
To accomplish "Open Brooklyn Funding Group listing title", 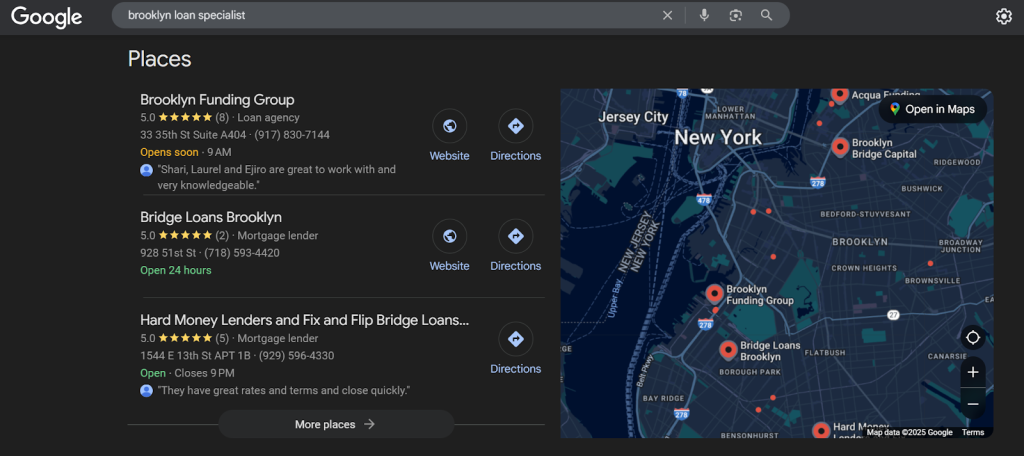I will 217,100.
